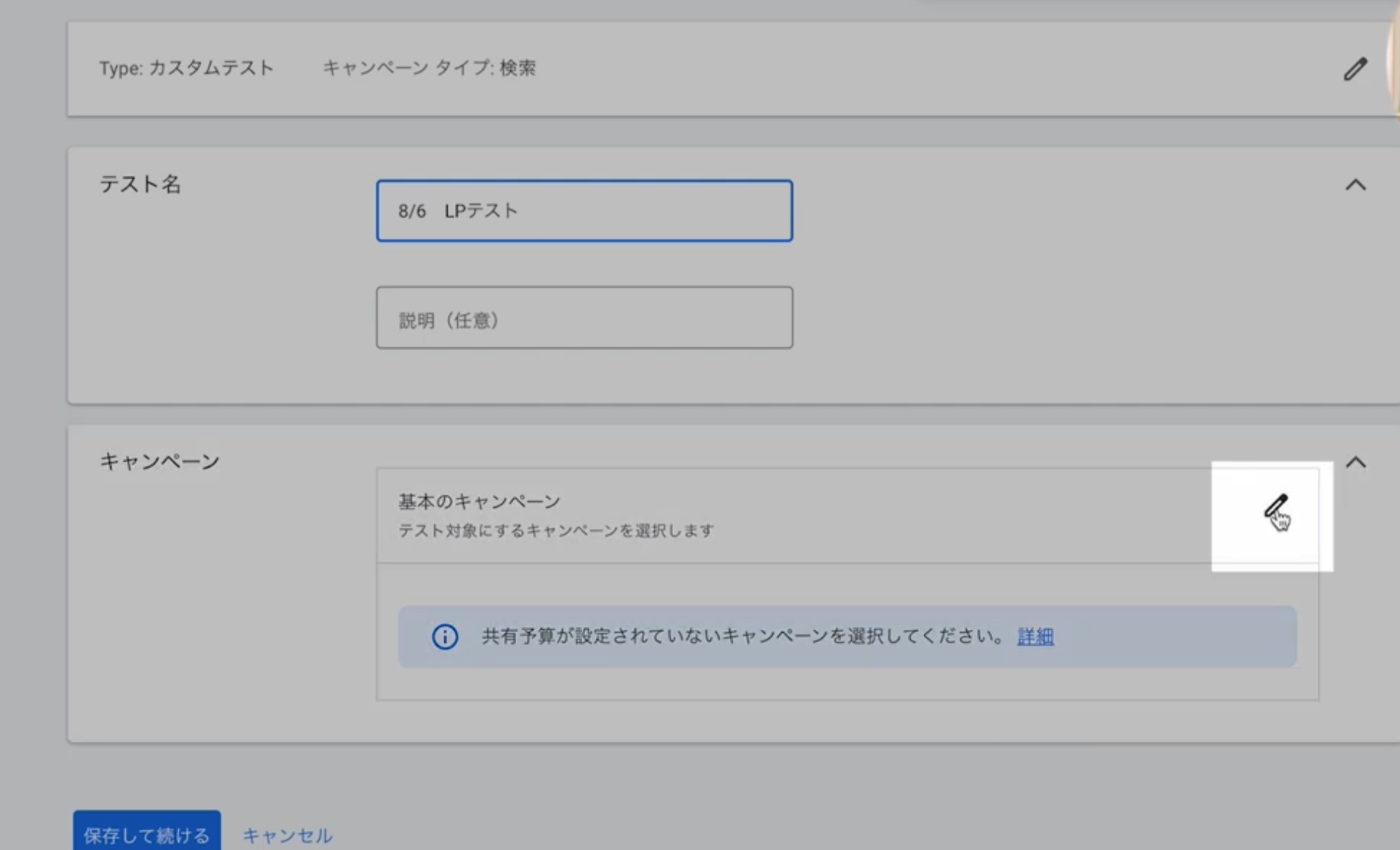Click the キャンセル link
Image resolution: width=1400 pixels, height=850 pixels.
pos(287,835)
